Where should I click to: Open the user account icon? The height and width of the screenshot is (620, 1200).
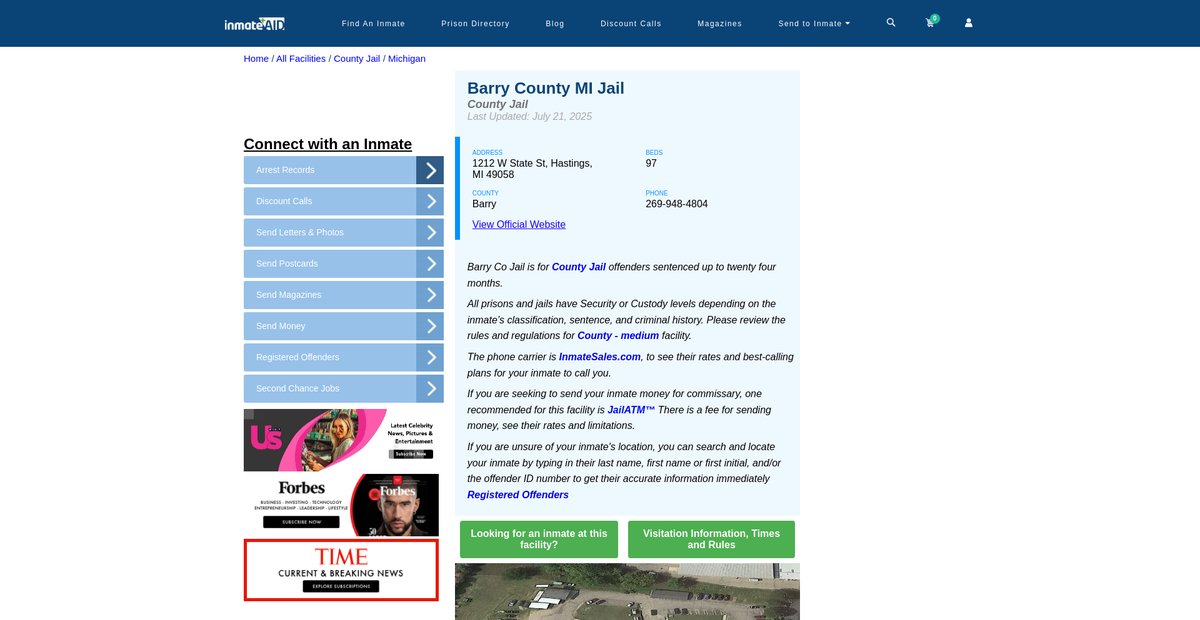[968, 23]
